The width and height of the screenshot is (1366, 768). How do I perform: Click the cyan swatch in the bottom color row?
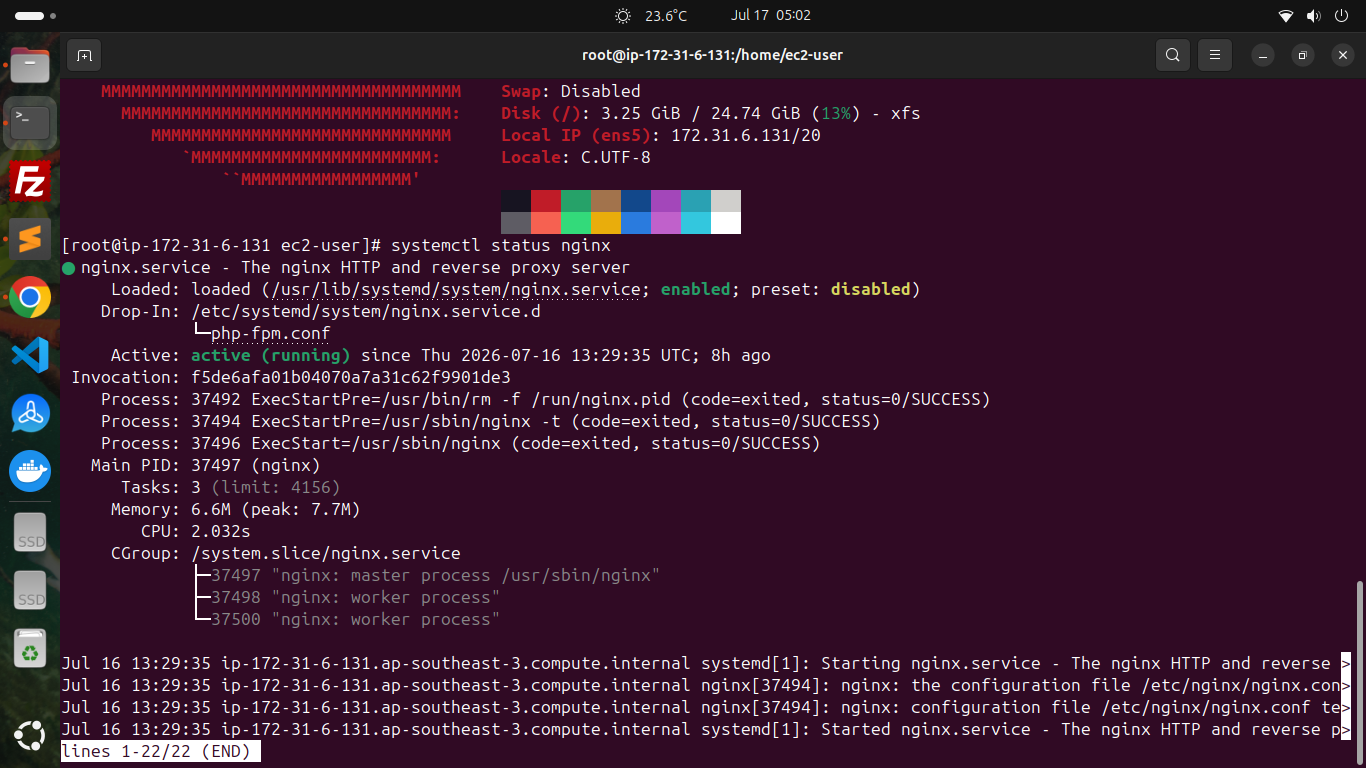click(696, 223)
